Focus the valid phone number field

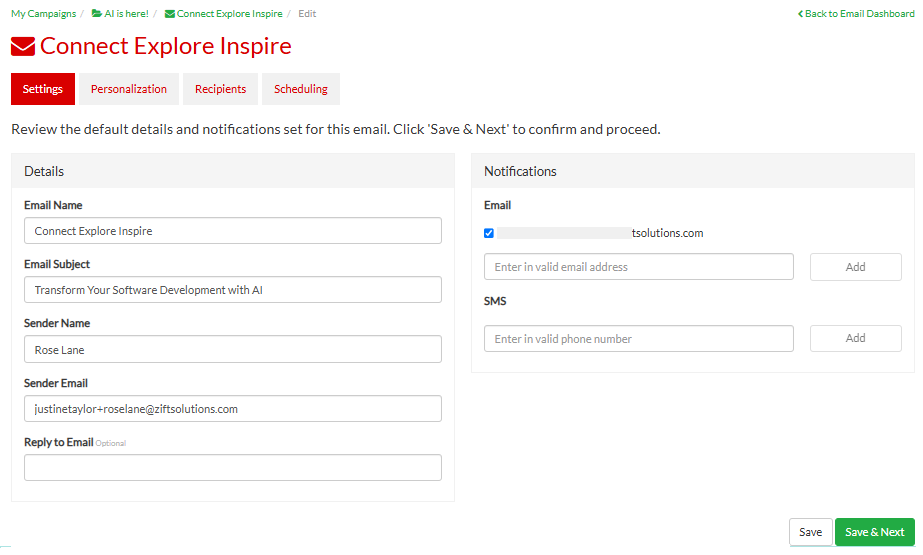pyautogui.click(x=639, y=338)
